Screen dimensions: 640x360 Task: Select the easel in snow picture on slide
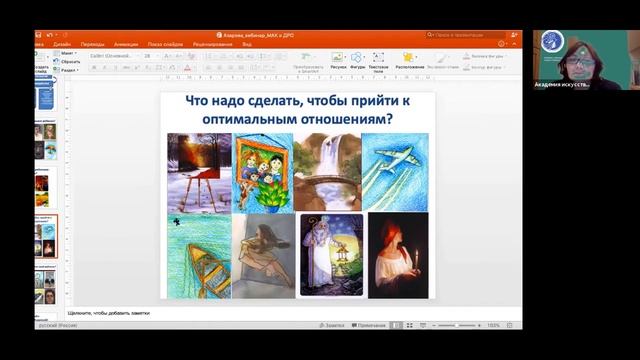(x=199, y=173)
